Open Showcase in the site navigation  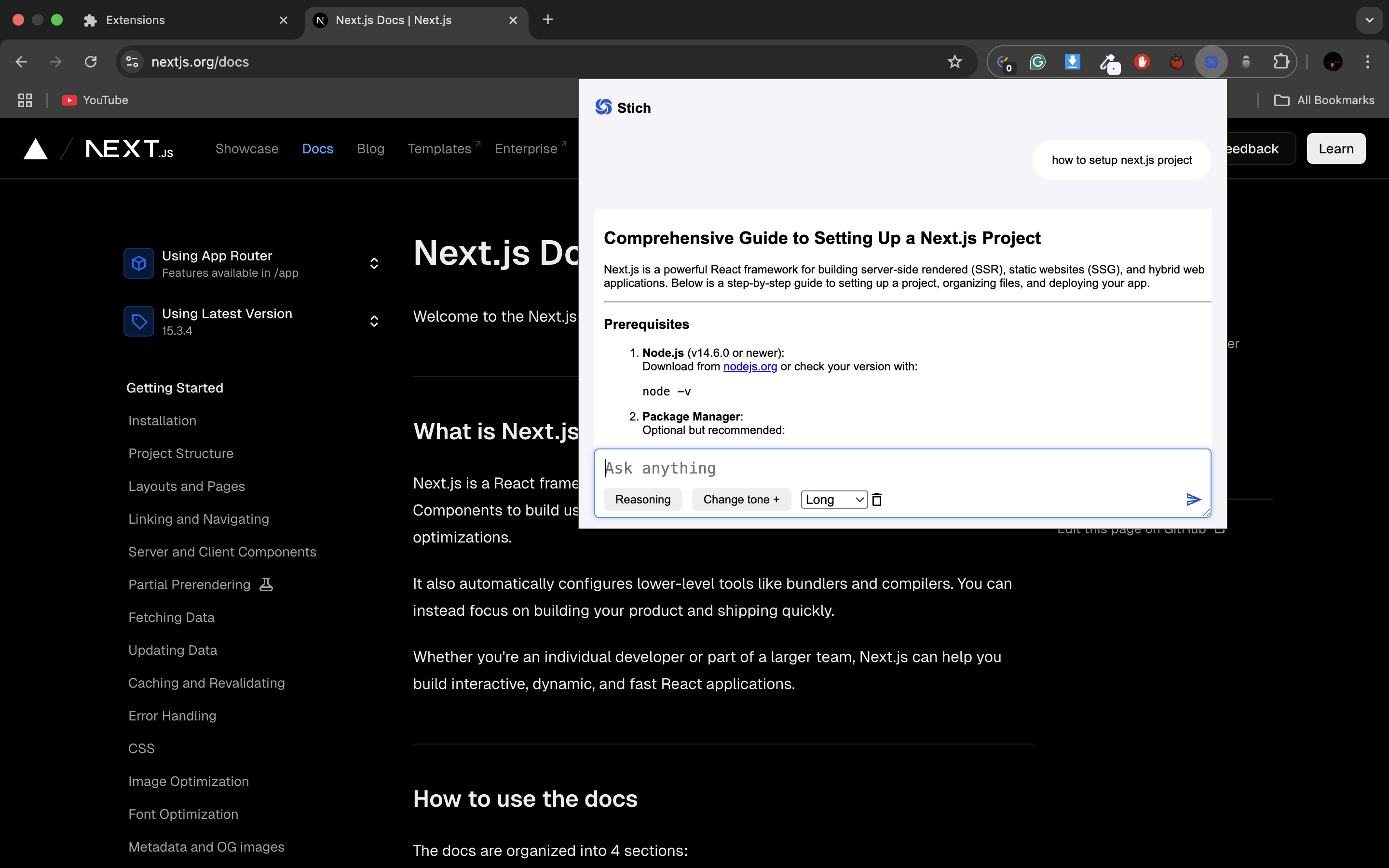point(247,149)
